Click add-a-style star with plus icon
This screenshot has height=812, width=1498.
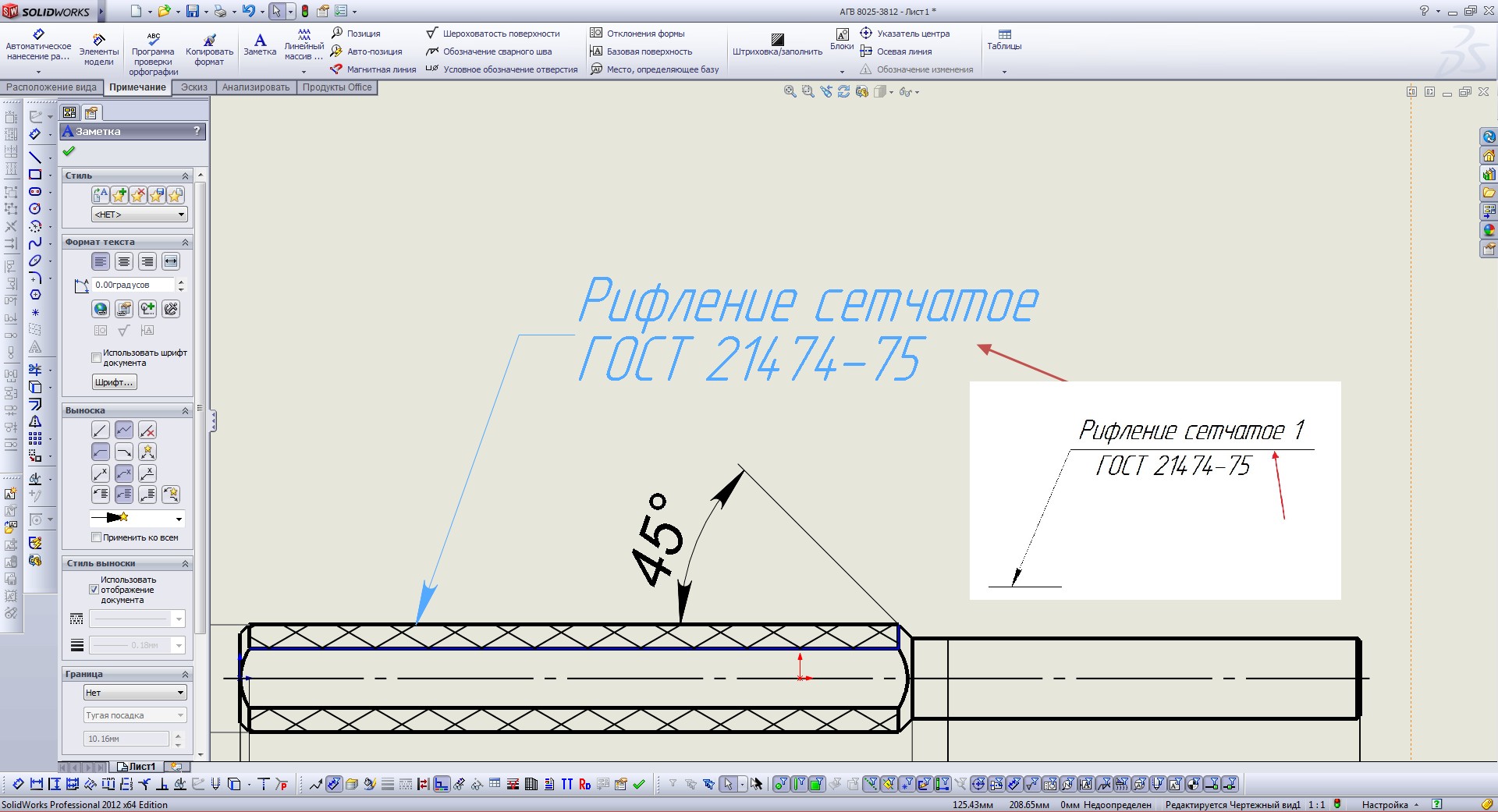(x=119, y=195)
